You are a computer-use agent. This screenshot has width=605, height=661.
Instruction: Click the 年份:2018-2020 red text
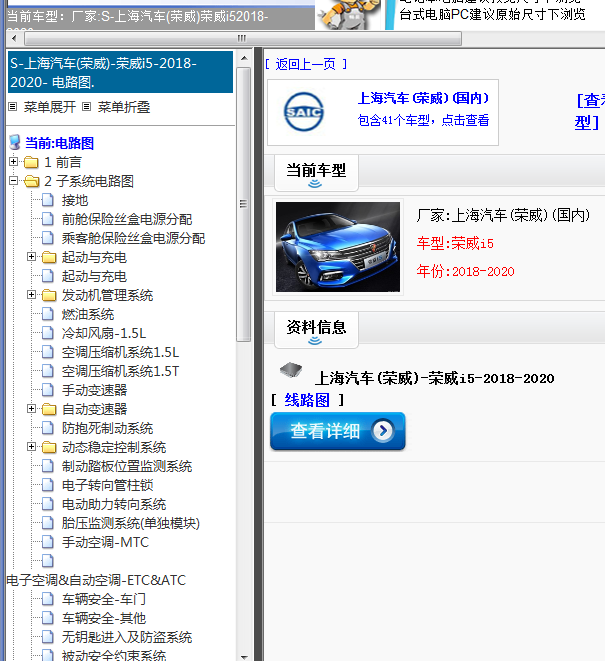465,271
